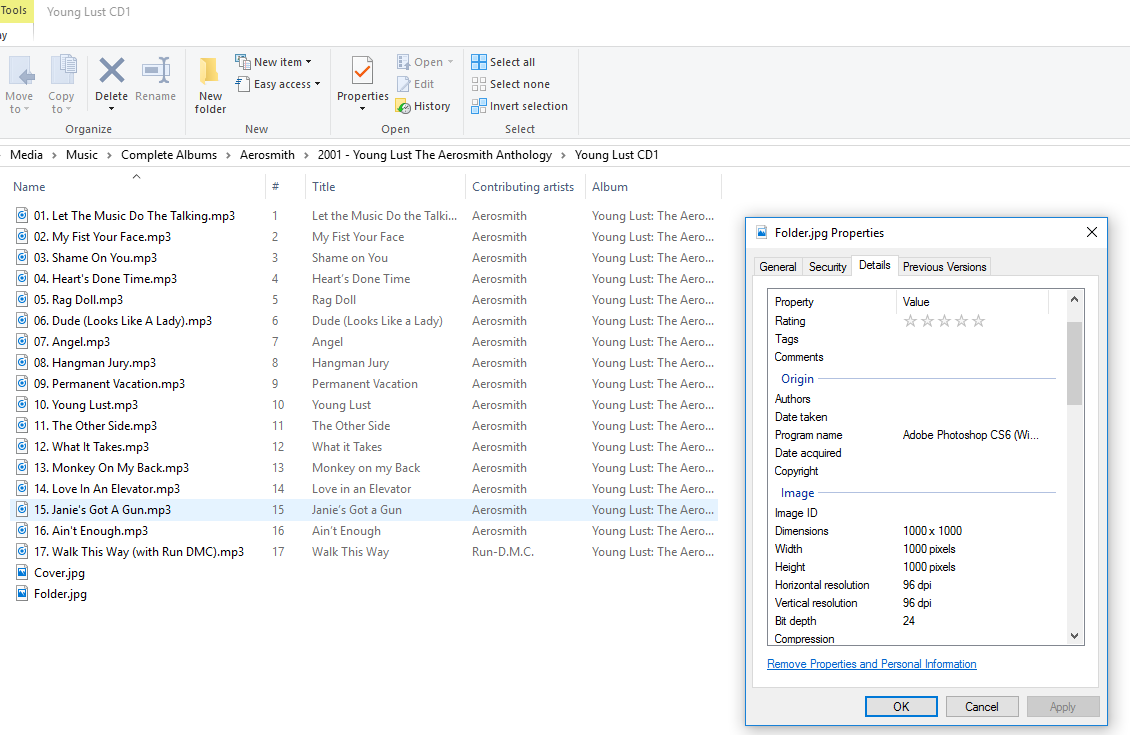Screen dimensions: 1130x735
Task: Go to the Aerosmith folder in breadcrumb
Action: point(267,155)
